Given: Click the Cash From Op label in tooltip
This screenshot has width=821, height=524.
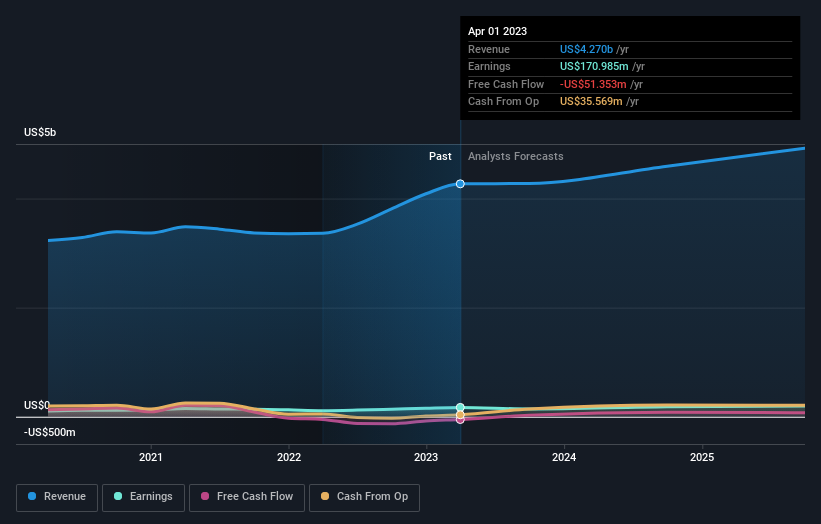Looking at the screenshot, I should [x=503, y=102].
